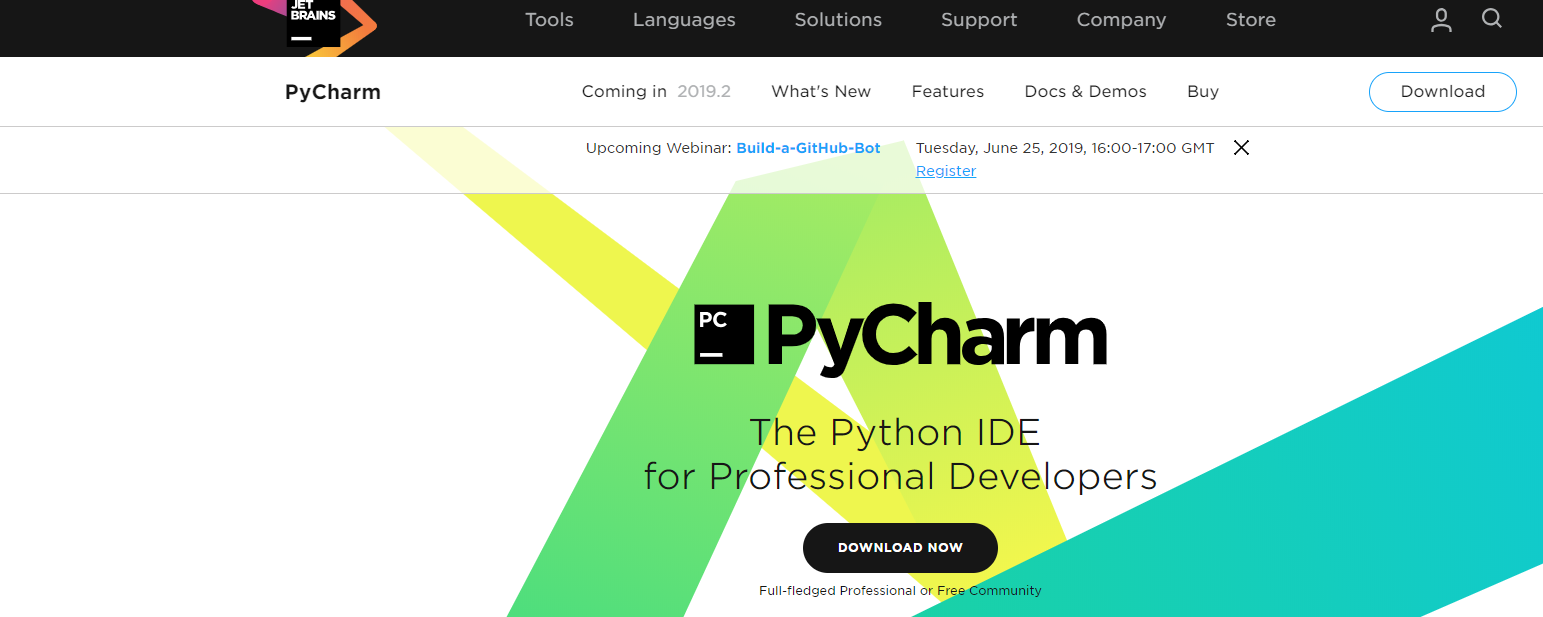Open the search magnifier icon
This screenshot has width=1543, height=617.
[1492, 19]
